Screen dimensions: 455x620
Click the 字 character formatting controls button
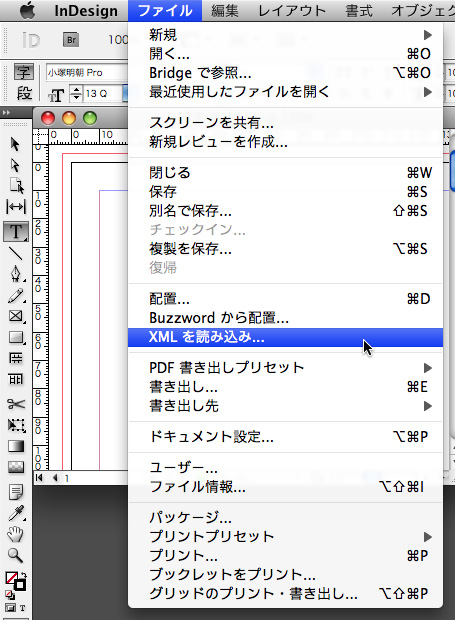pos(24,73)
